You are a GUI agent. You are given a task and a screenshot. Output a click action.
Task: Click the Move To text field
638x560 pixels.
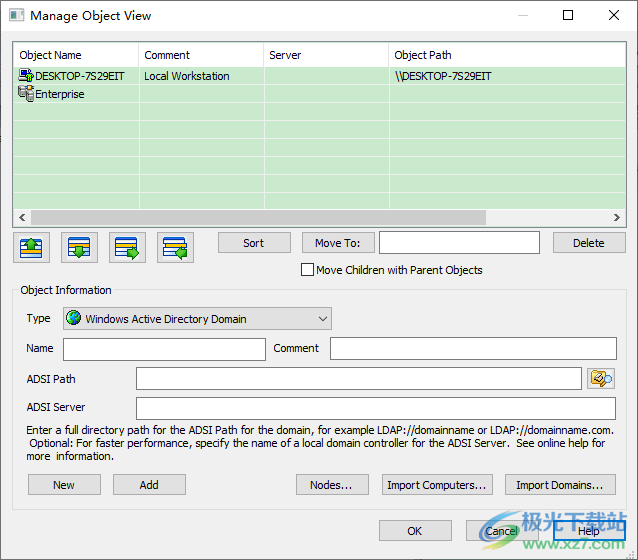459,243
